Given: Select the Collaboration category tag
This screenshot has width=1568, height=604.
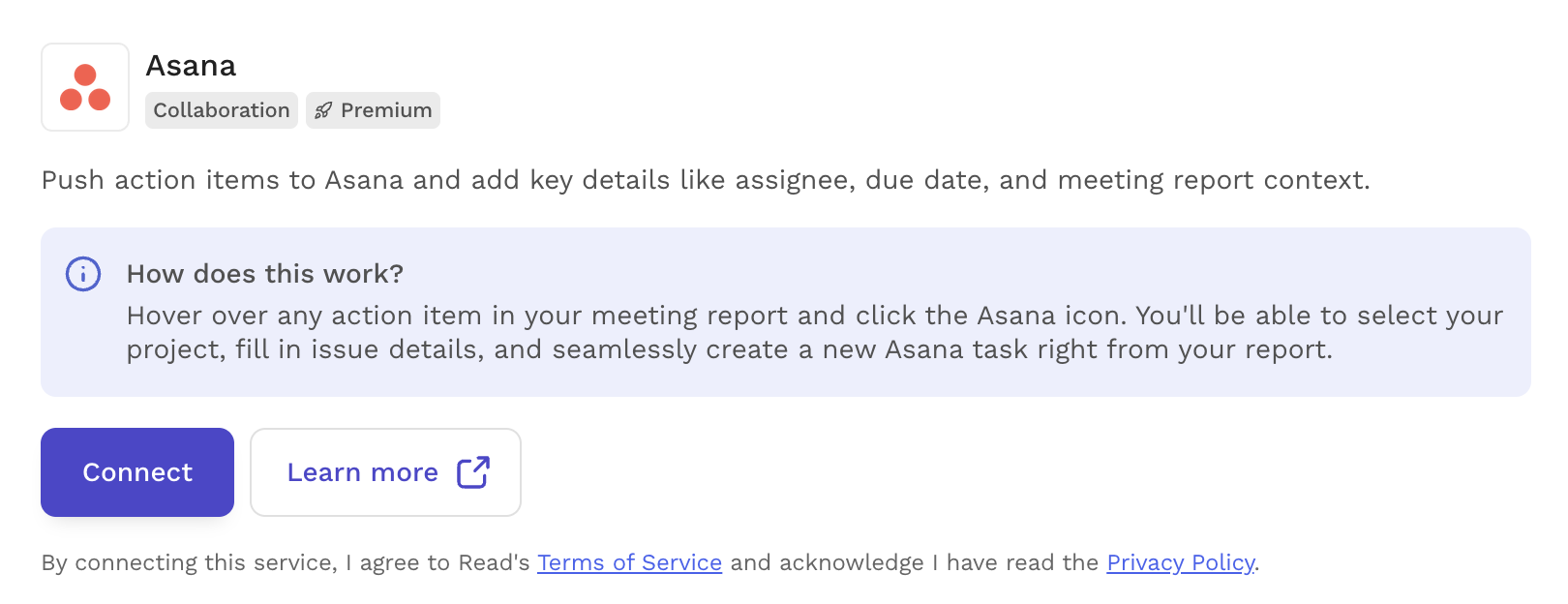Looking at the screenshot, I should pyautogui.click(x=222, y=110).
